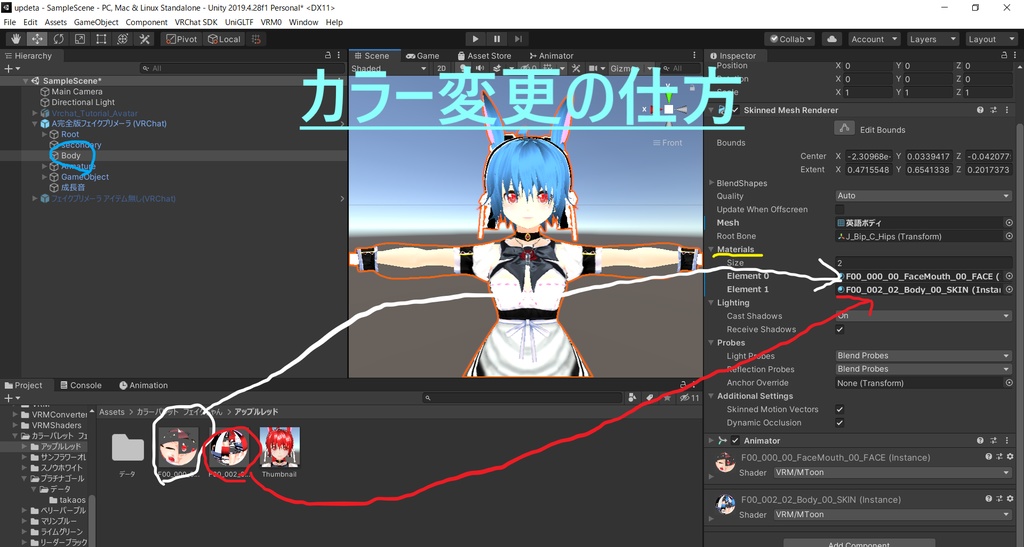Open the Layout dropdown
1024x547 pixels.
pos(991,39)
